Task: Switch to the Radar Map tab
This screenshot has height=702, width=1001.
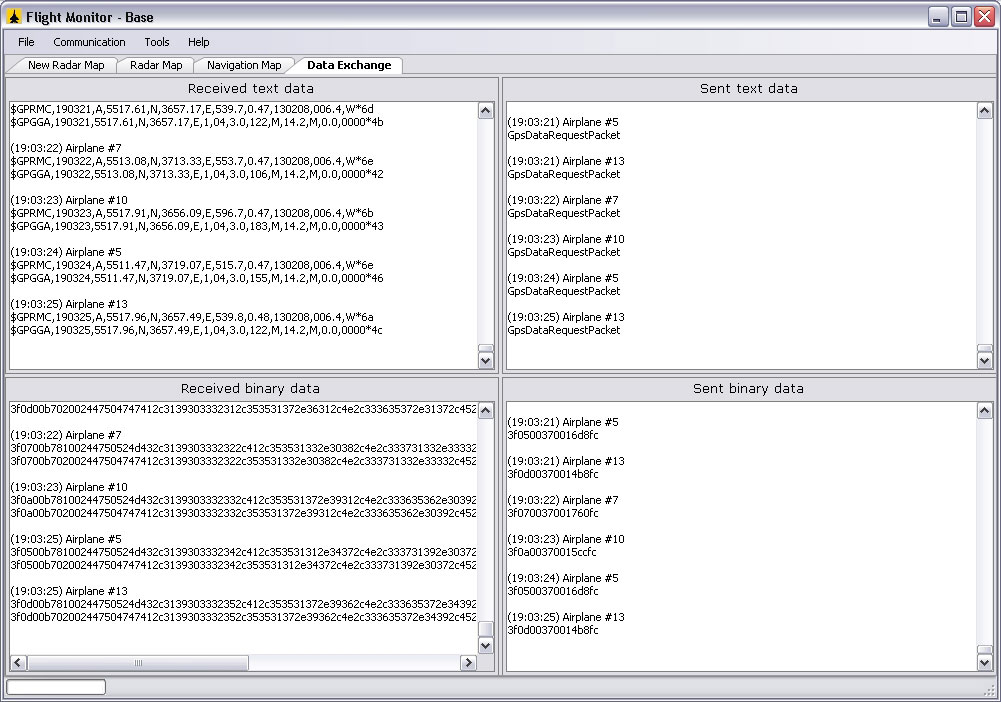Action: pyautogui.click(x=156, y=65)
